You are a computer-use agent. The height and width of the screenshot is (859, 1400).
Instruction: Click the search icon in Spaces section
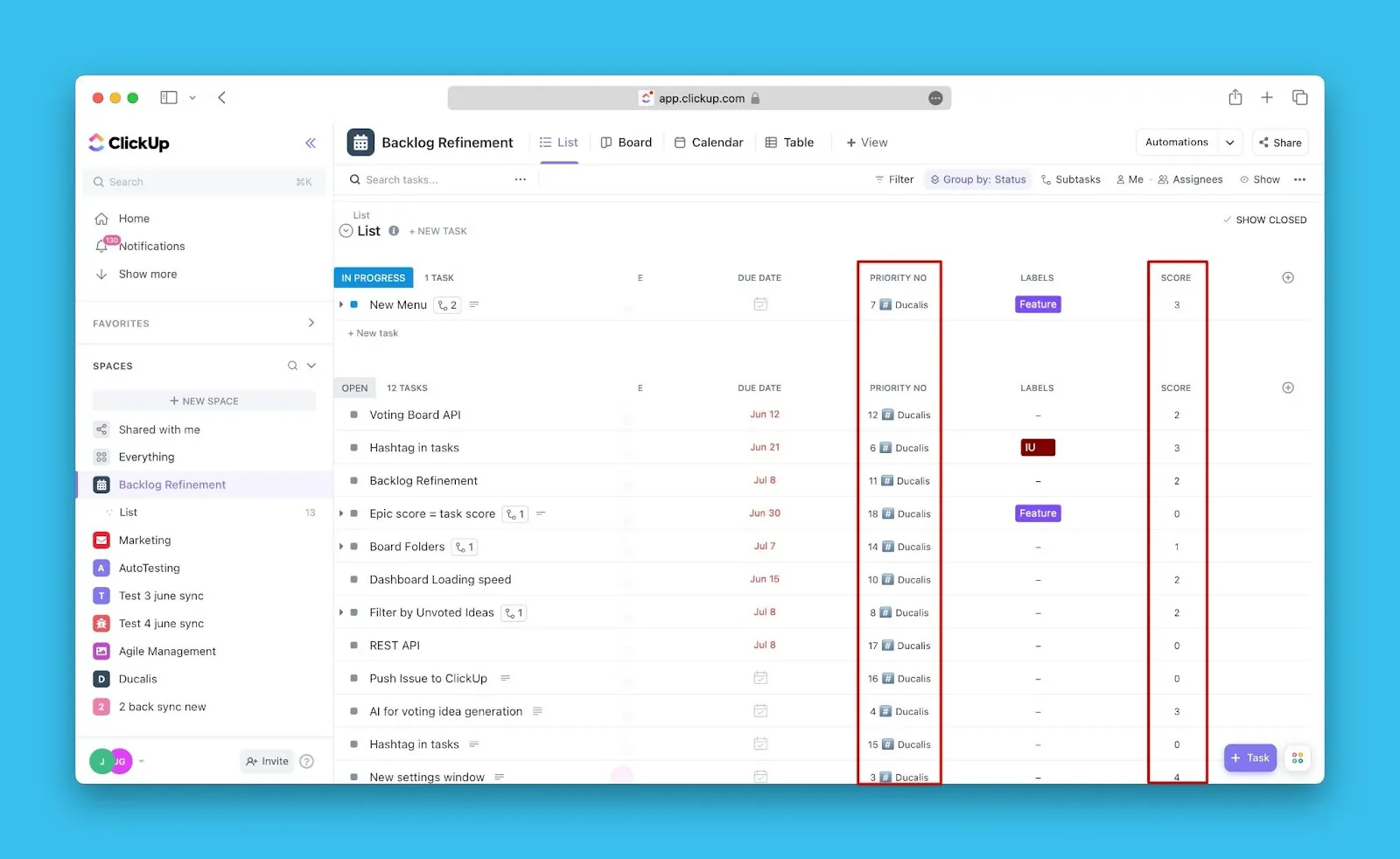point(292,366)
